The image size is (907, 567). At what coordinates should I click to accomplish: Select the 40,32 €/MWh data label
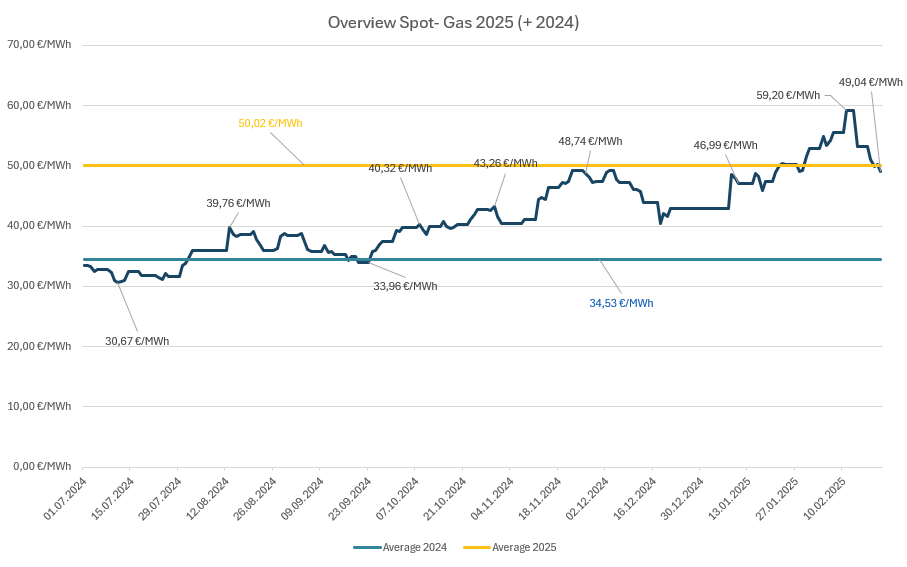(x=400, y=168)
